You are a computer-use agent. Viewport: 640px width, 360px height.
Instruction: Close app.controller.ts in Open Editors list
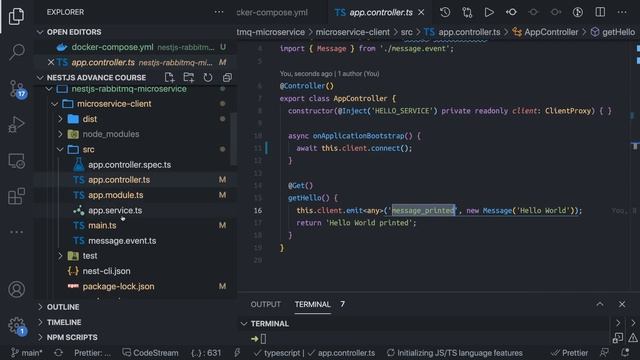point(51,62)
